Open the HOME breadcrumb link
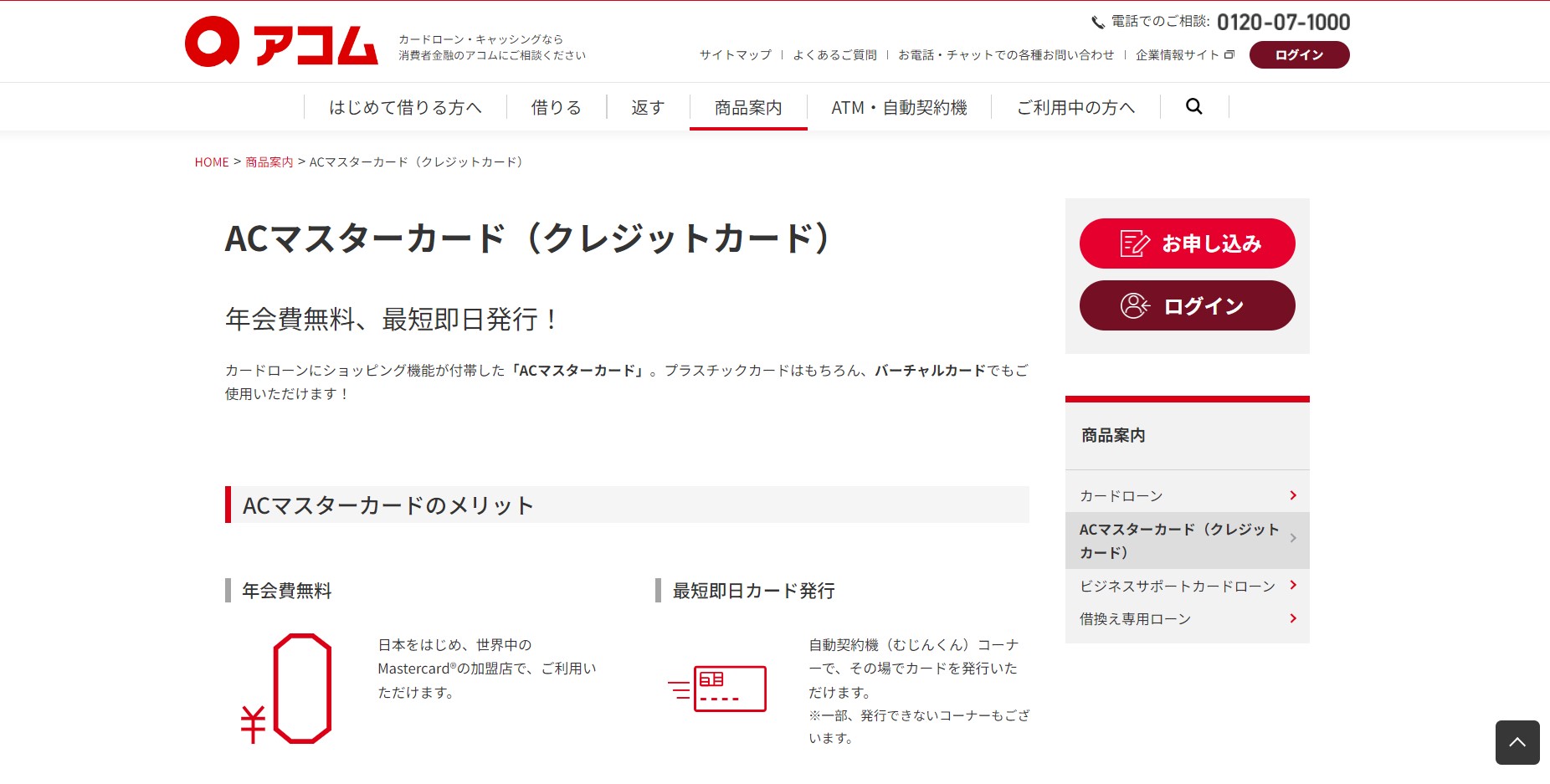The height and width of the screenshot is (784, 1550). 211,161
